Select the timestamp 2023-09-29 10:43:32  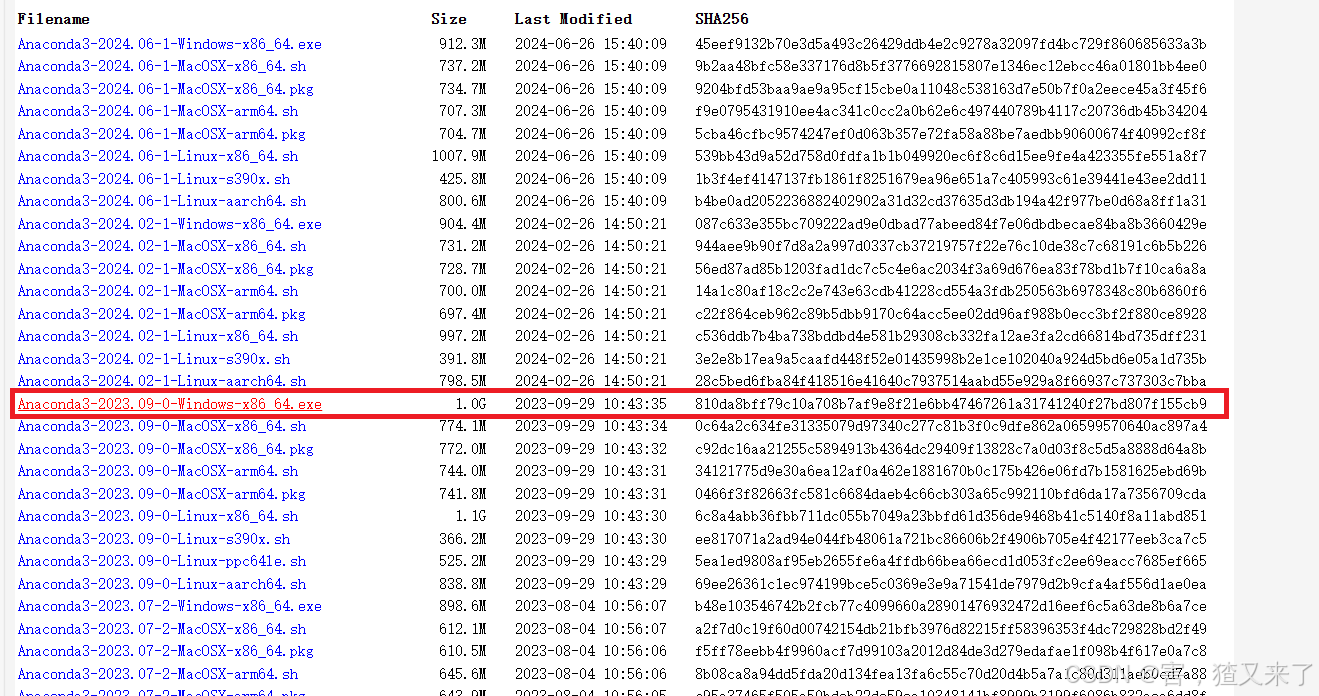pyautogui.click(x=590, y=449)
